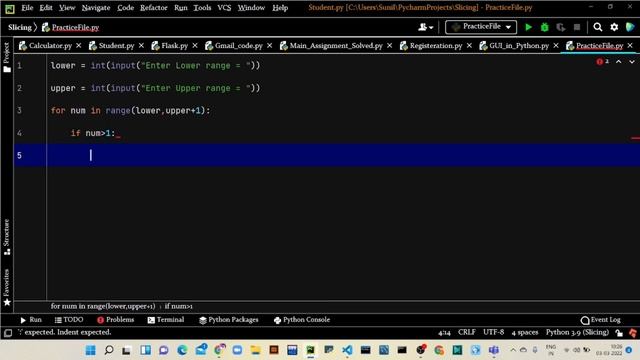Open Python Packages tool window

[229, 320]
